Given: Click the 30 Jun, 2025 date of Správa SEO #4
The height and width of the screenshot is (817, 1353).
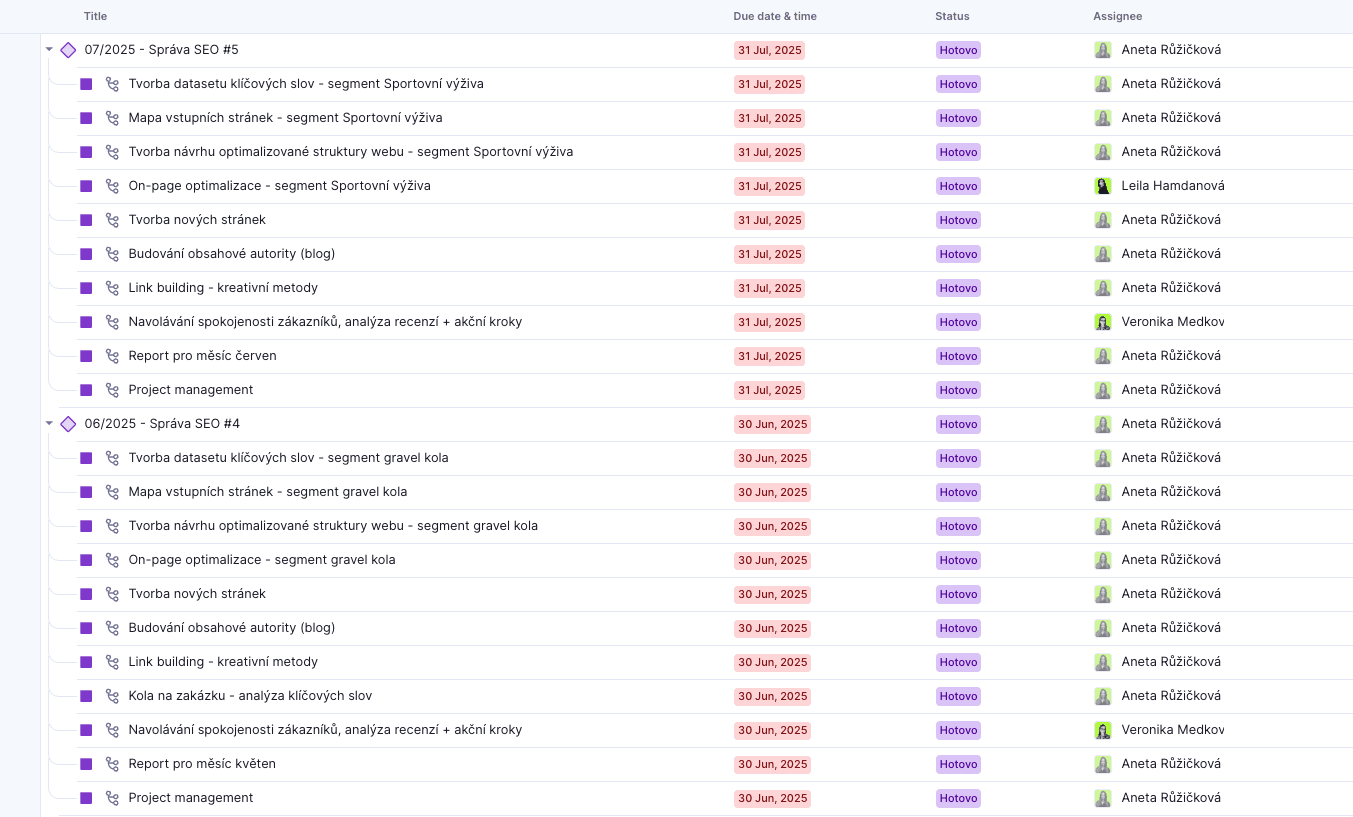Looking at the screenshot, I should pyautogui.click(x=772, y=424).
